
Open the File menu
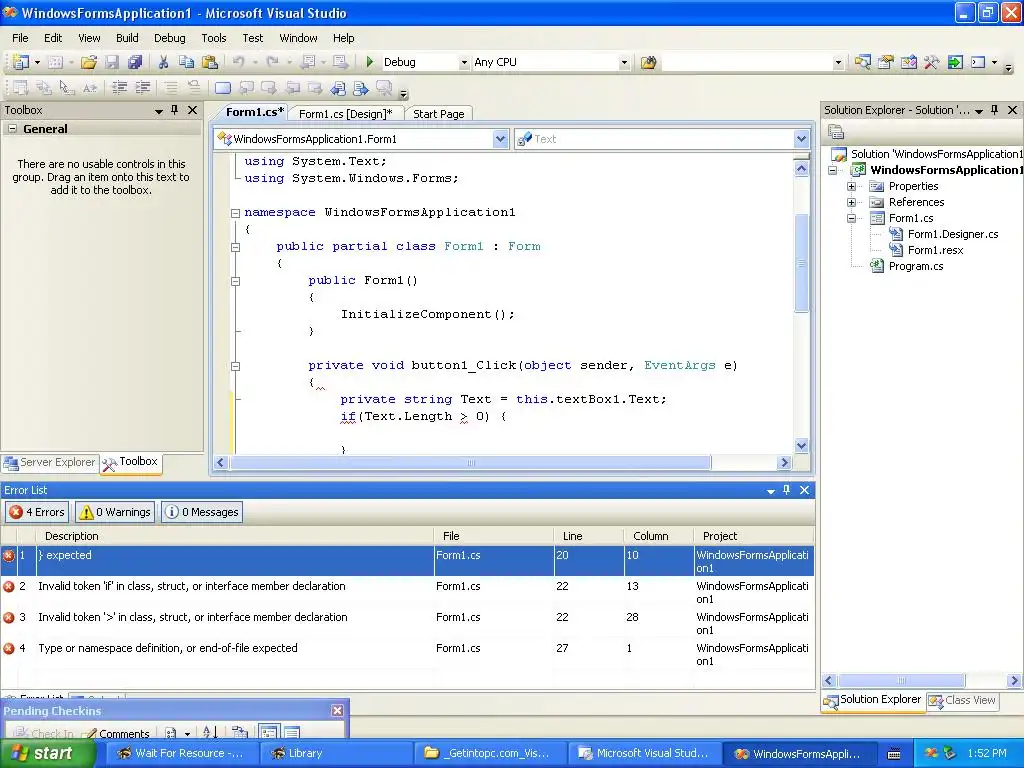(20, 38)
